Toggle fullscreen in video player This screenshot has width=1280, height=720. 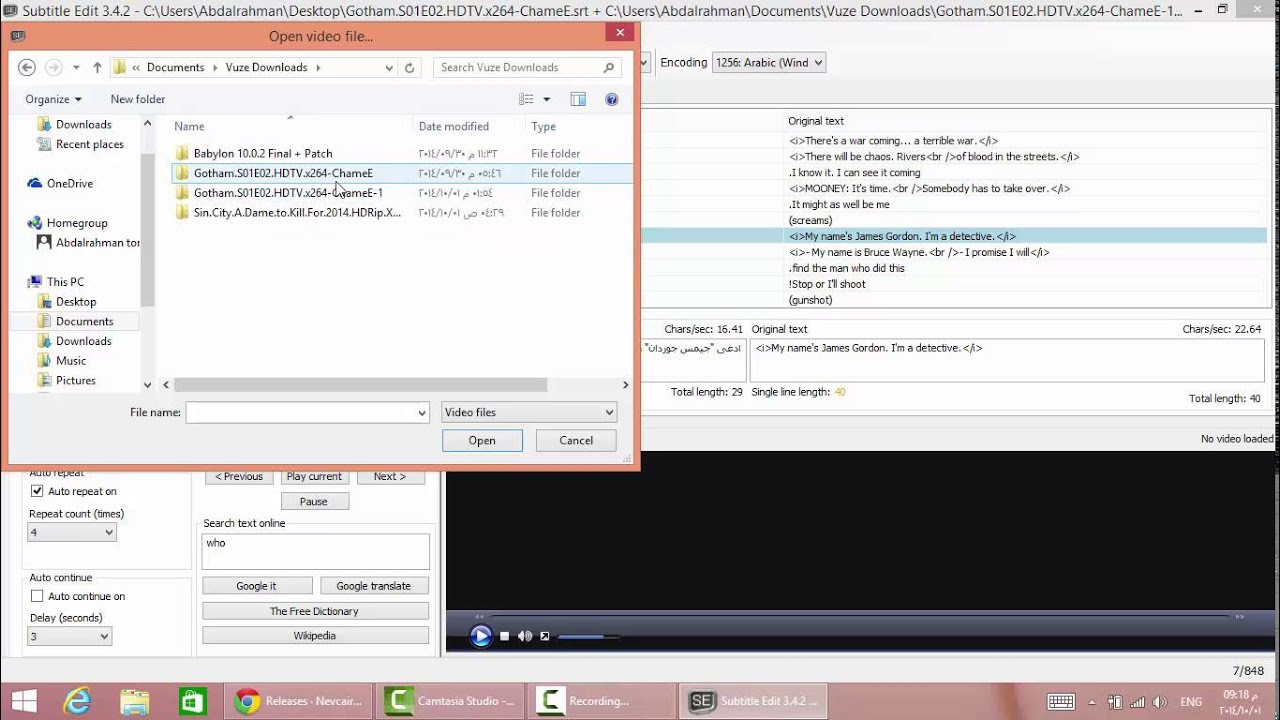545,636
